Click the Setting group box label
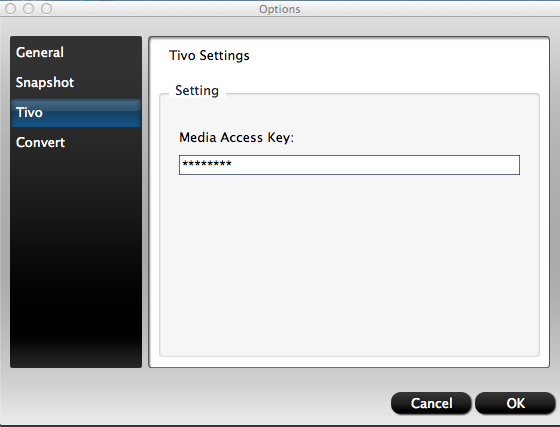 tap(197, 90)
